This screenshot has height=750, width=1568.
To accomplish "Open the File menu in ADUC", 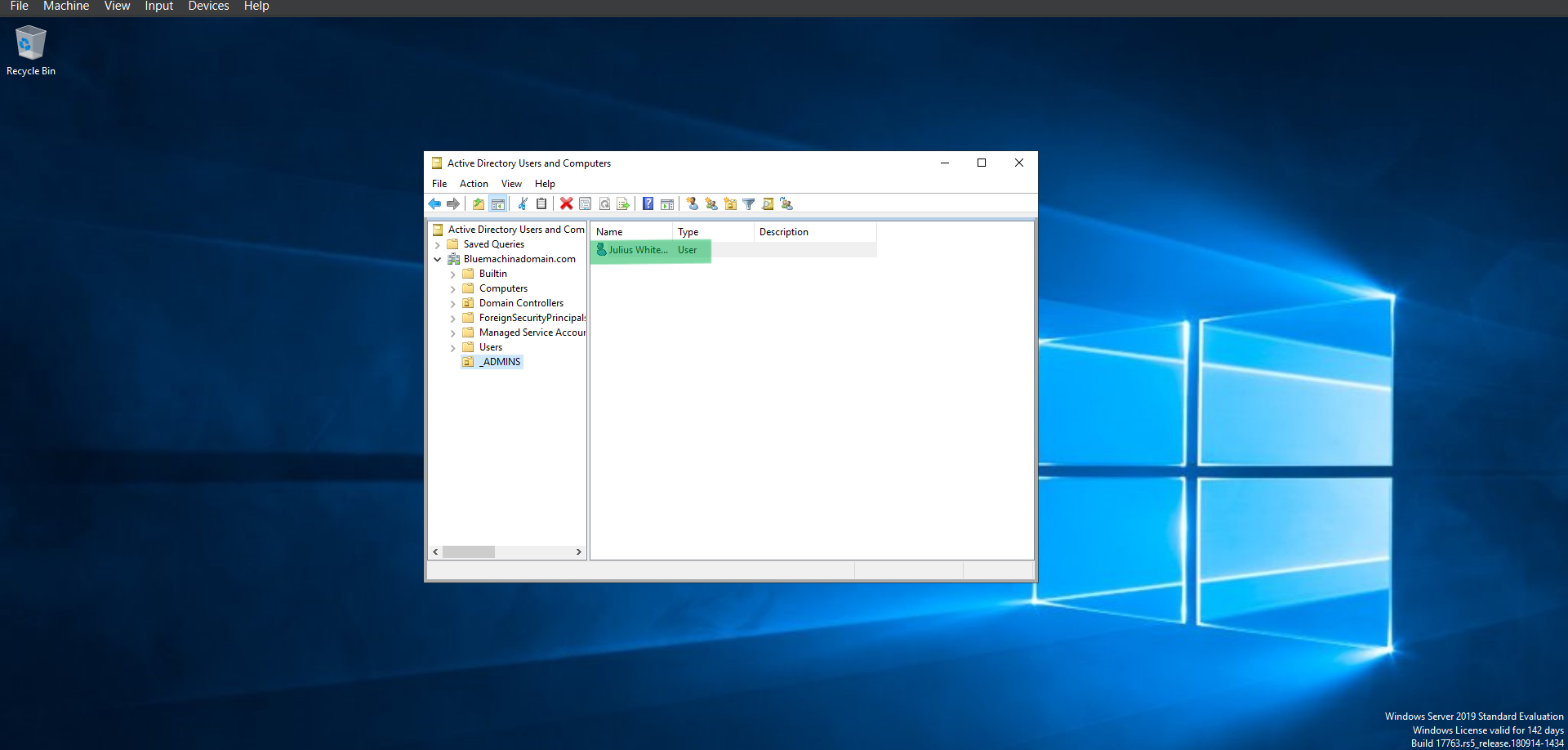I will pyautogui.click(x=439, y=184).
